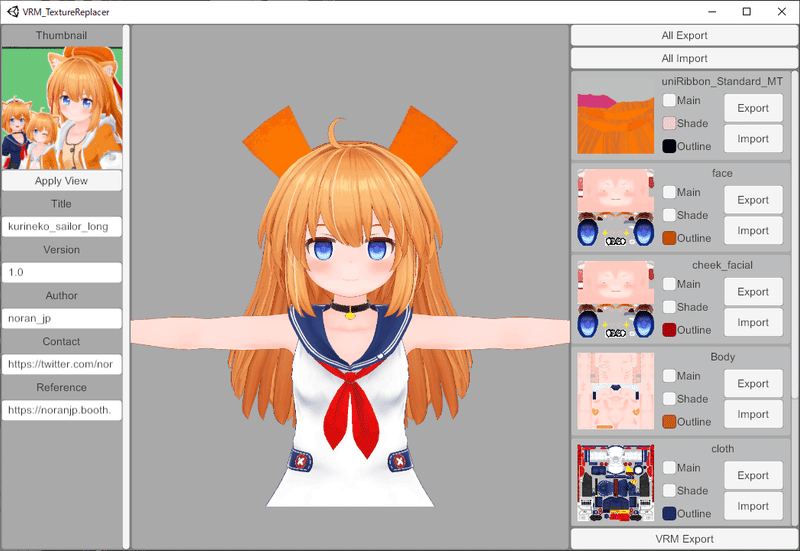Open the cloth navy Outline color swatch
The image size is (800, 551).
(x=669, y=513)
